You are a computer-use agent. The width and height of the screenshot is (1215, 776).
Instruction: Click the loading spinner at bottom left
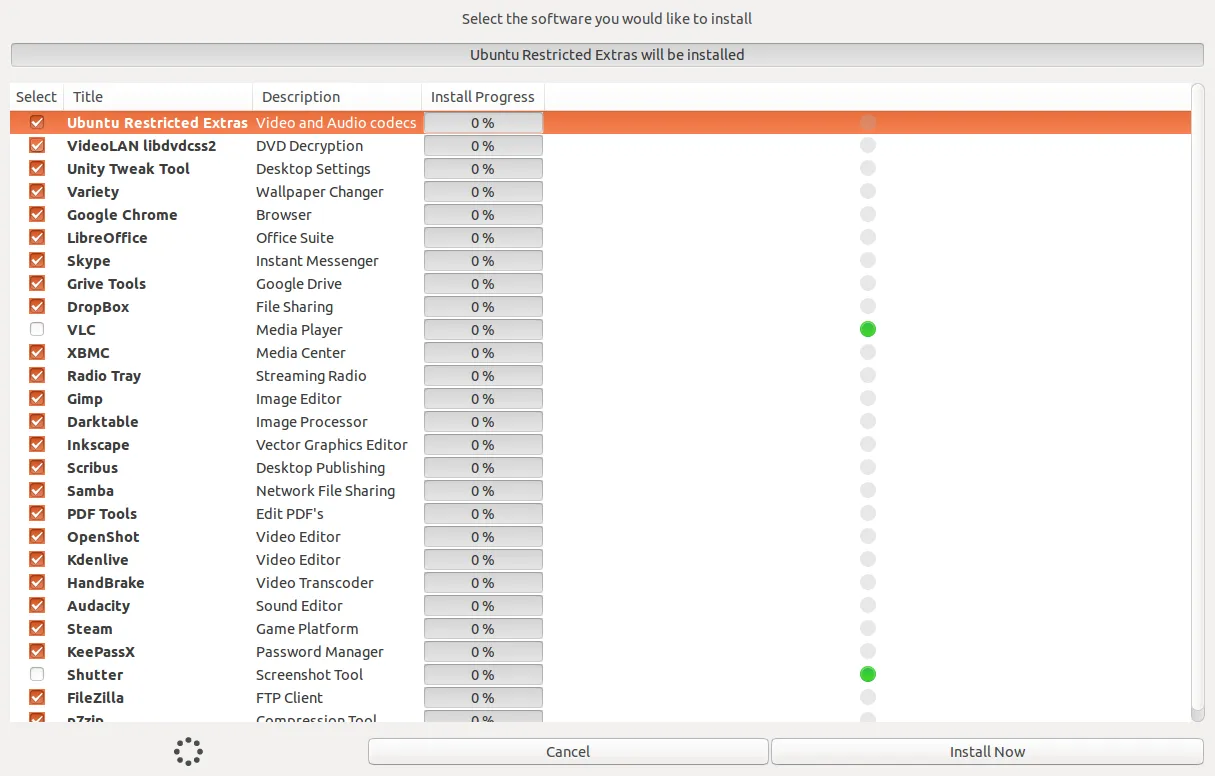tap(188, 751)
